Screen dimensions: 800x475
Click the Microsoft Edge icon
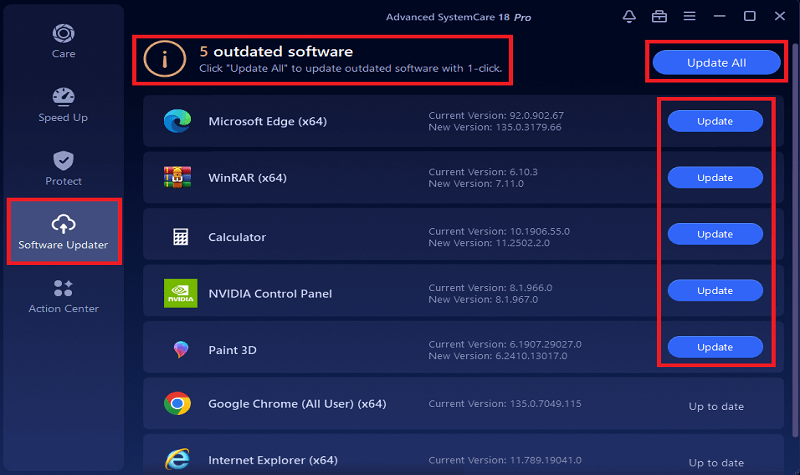click(x=178, y=121)
